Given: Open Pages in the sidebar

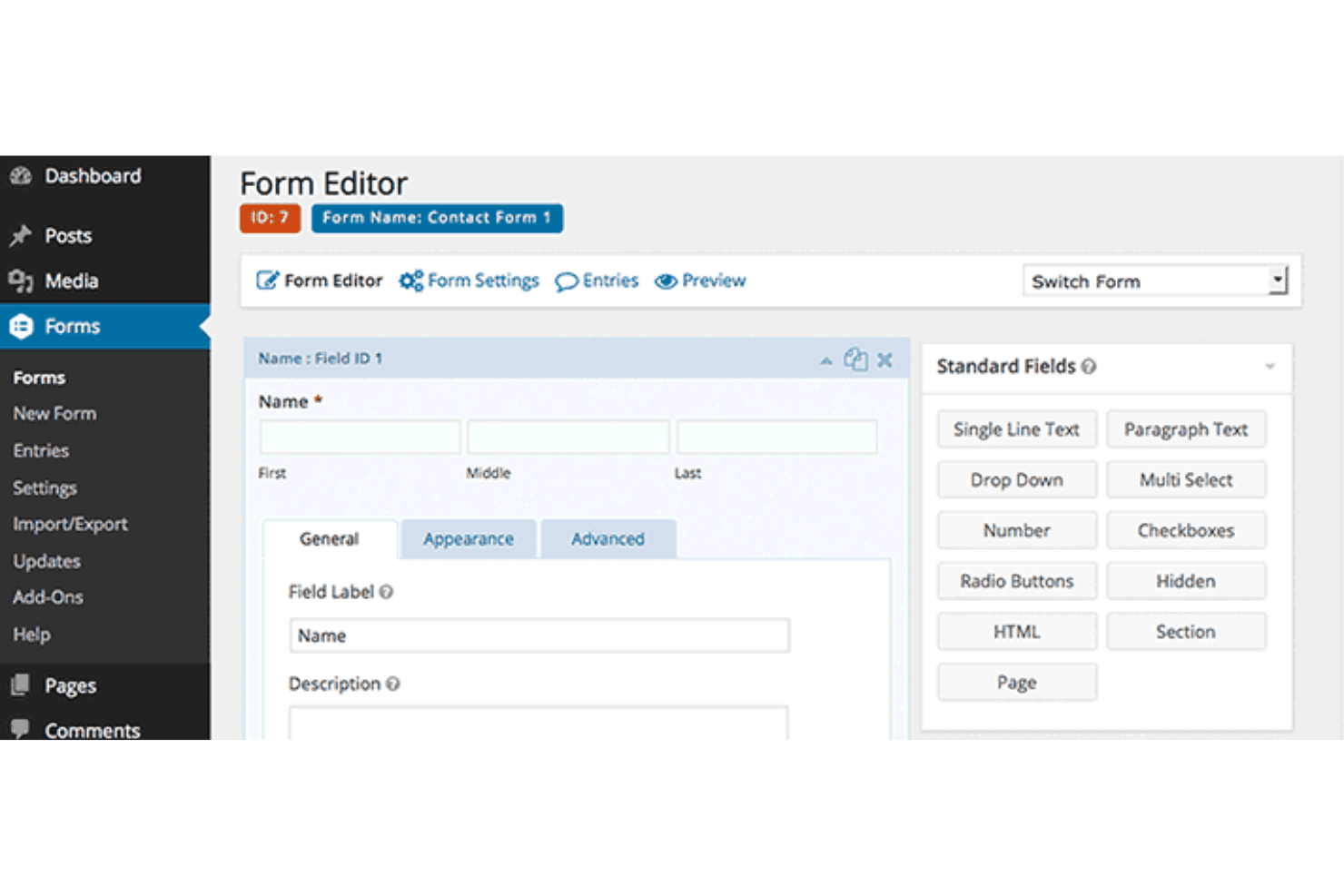Looking at the screenshot, I should tap(70, 685).
